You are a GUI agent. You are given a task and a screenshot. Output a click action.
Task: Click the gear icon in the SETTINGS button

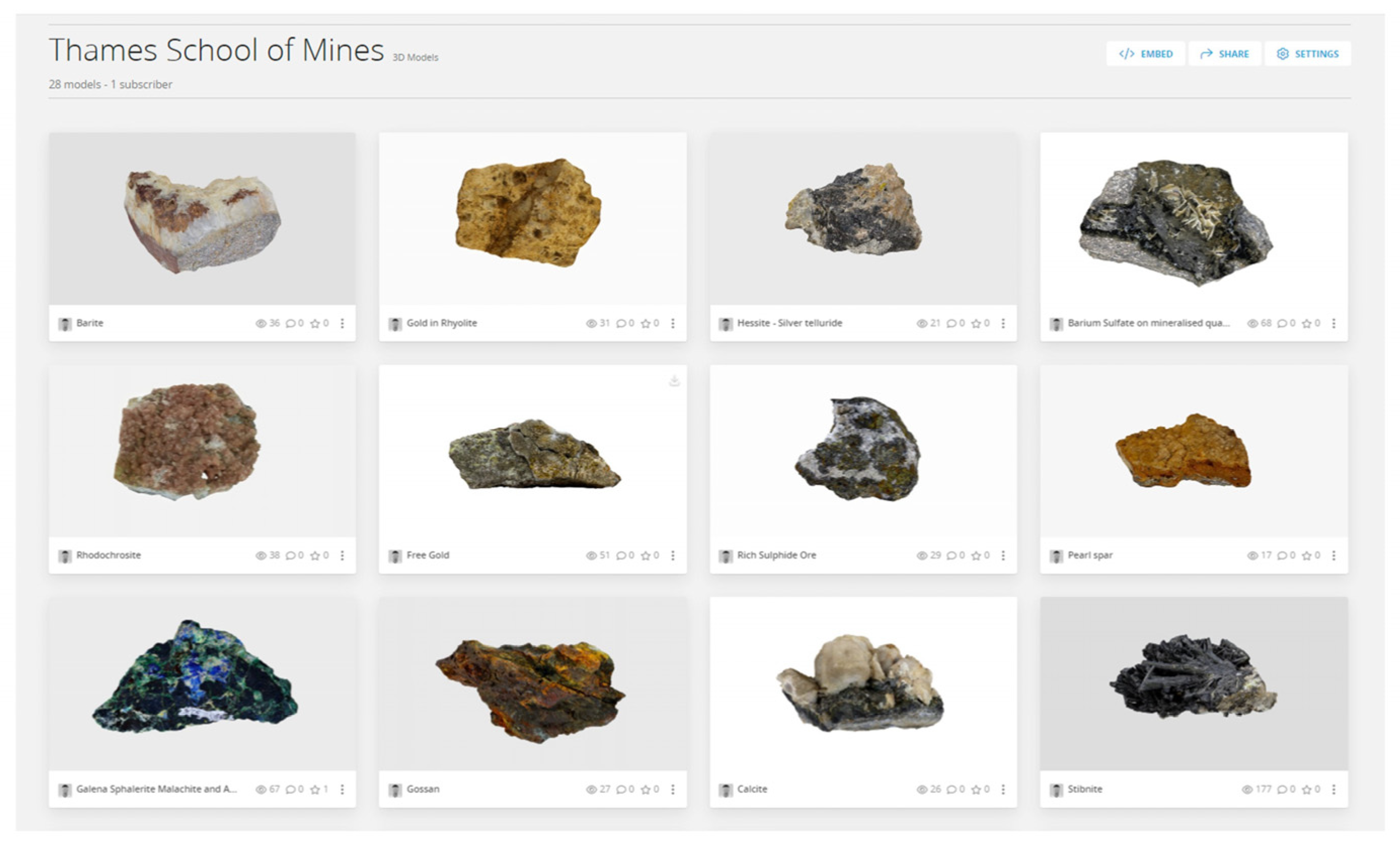tap(1283, 54)
